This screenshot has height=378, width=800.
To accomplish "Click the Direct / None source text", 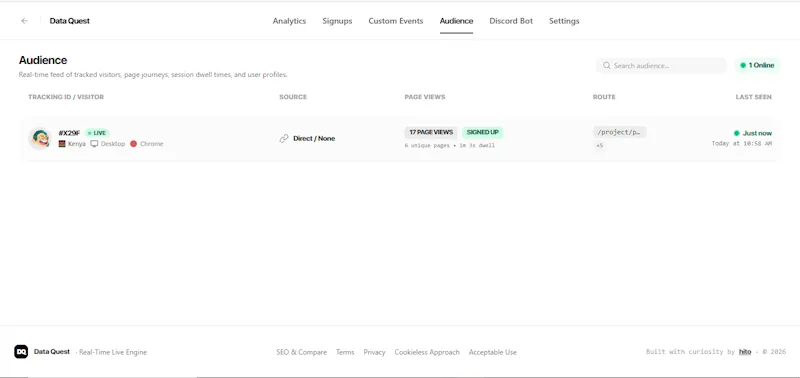I will point(314,138).
